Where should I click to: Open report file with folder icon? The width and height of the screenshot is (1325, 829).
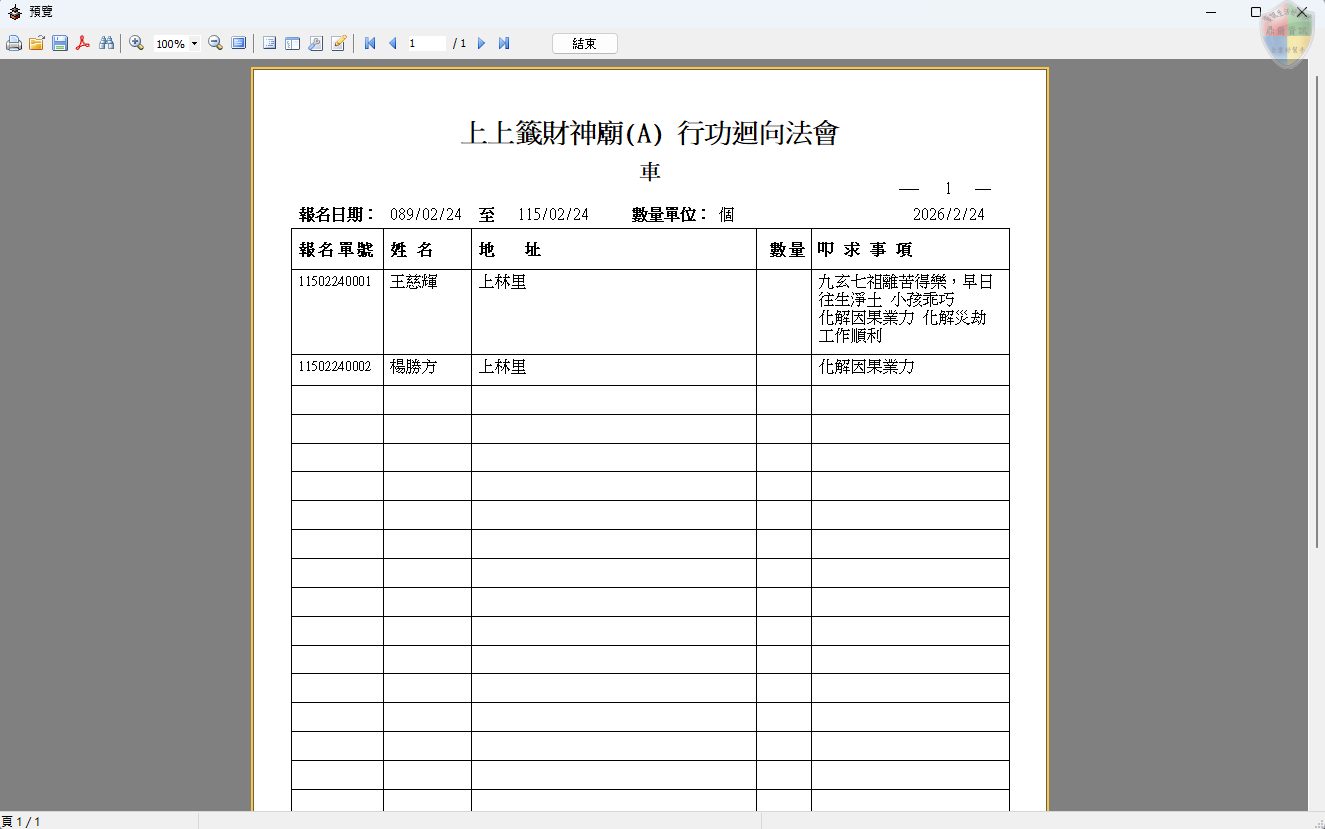[x=37, y=44]
